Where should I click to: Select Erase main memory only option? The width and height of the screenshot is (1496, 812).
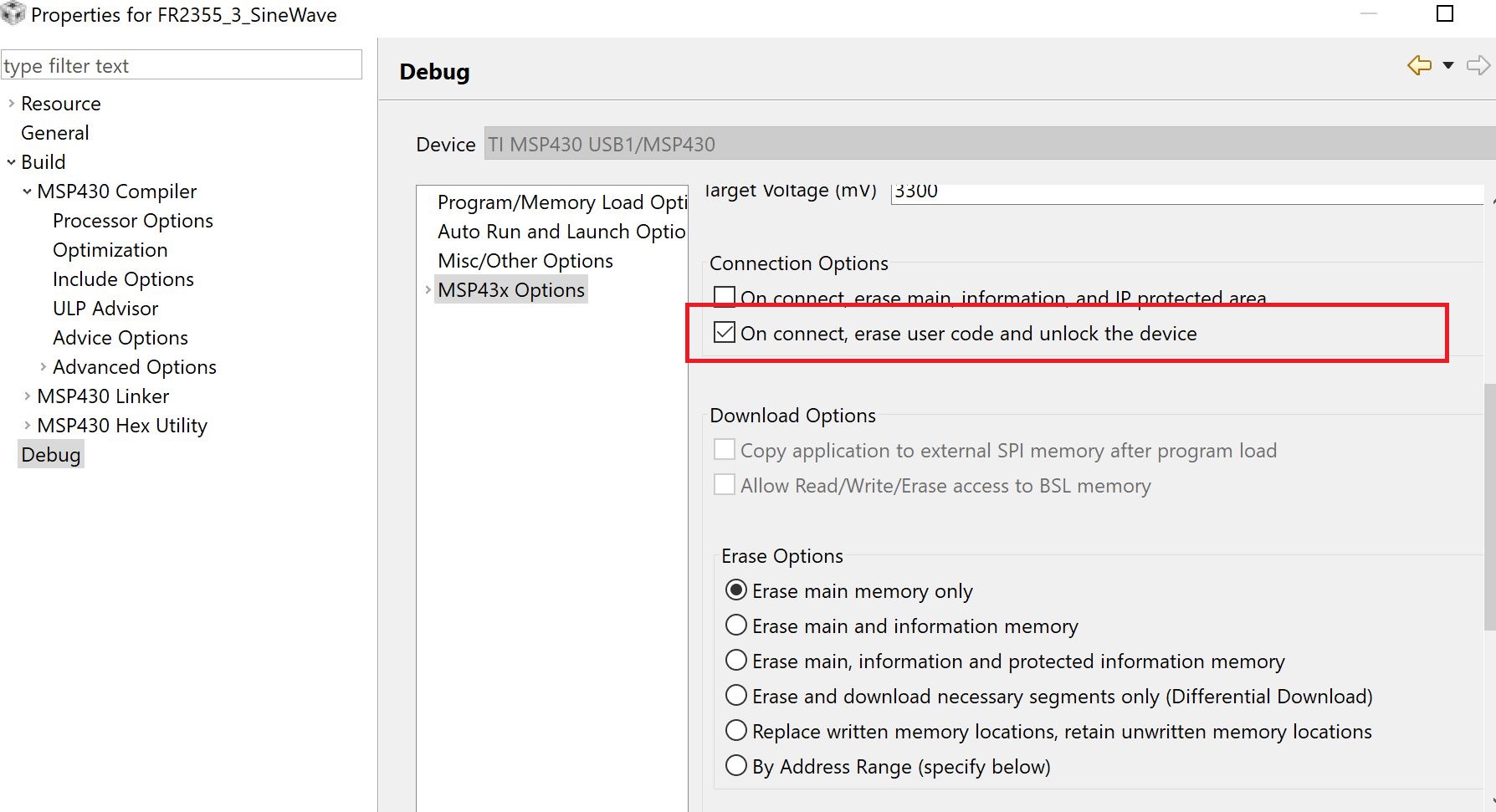[x=736, y=590]
